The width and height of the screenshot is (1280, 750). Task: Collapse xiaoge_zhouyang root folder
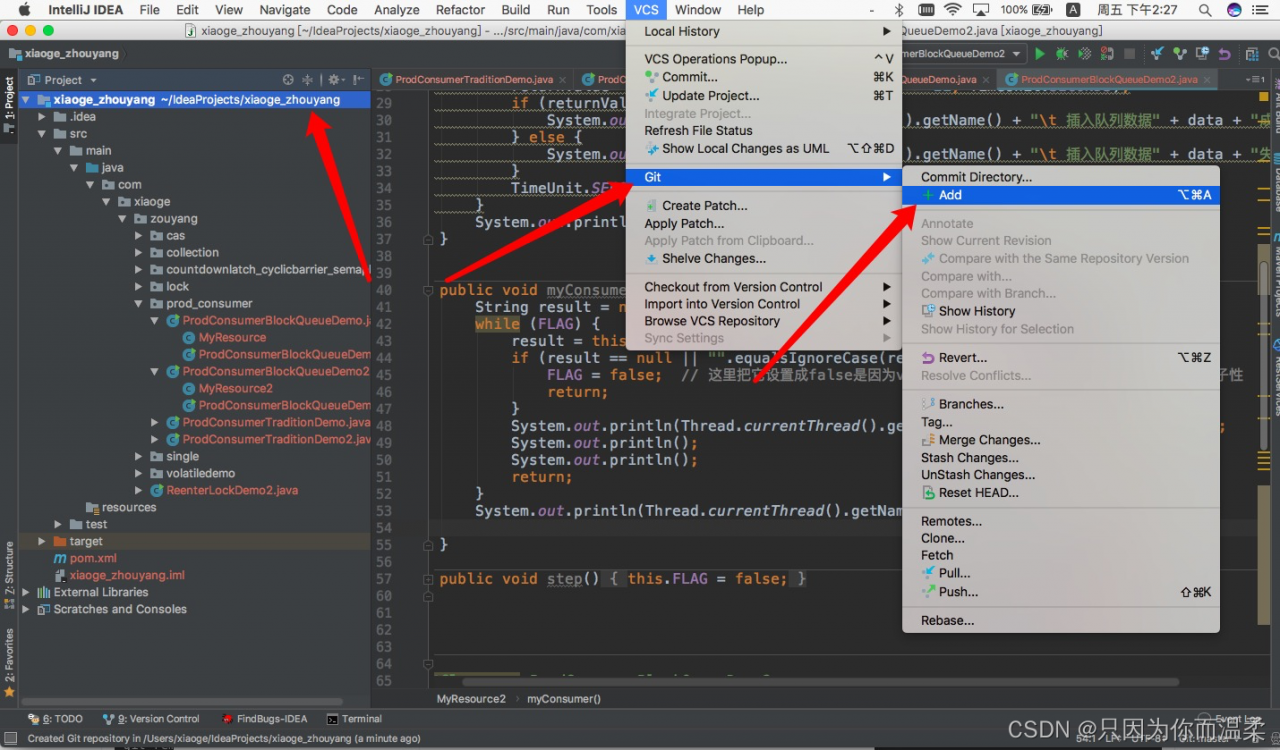(x=26, y=100)
